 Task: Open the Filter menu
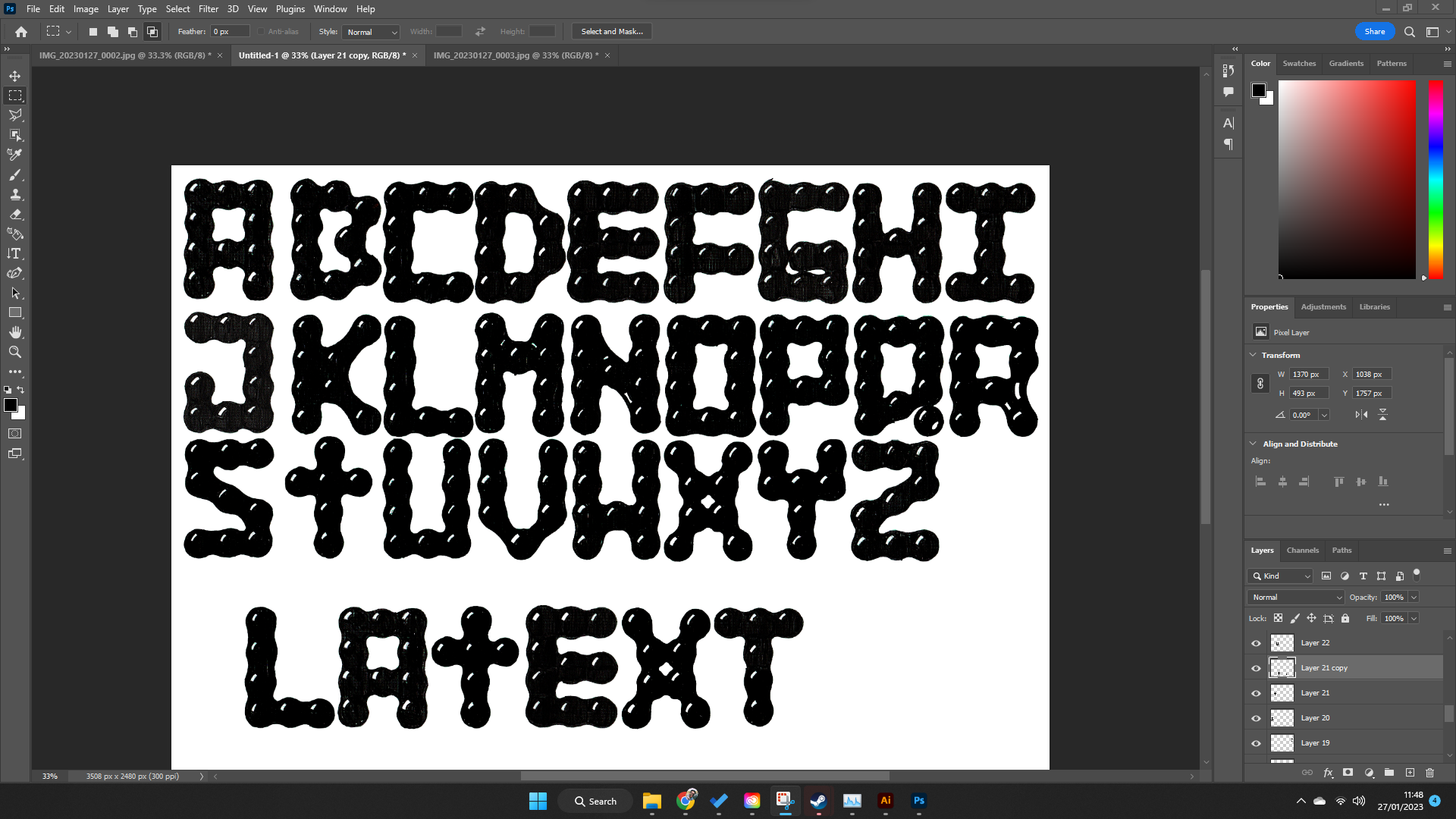click(209, 8)
